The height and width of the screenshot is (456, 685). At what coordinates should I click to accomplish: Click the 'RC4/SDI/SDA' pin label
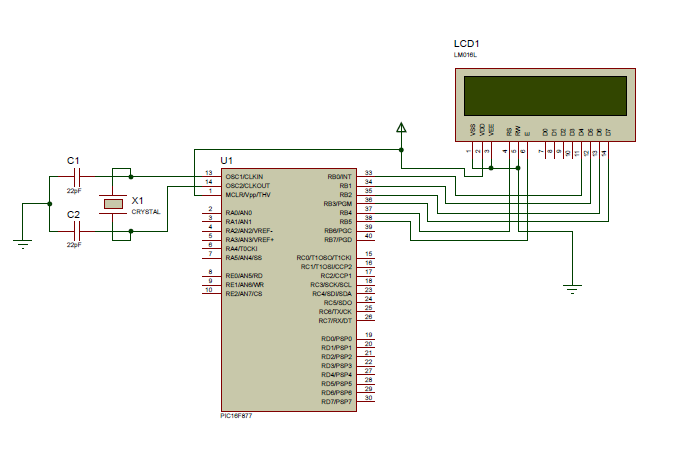[332, 294]
